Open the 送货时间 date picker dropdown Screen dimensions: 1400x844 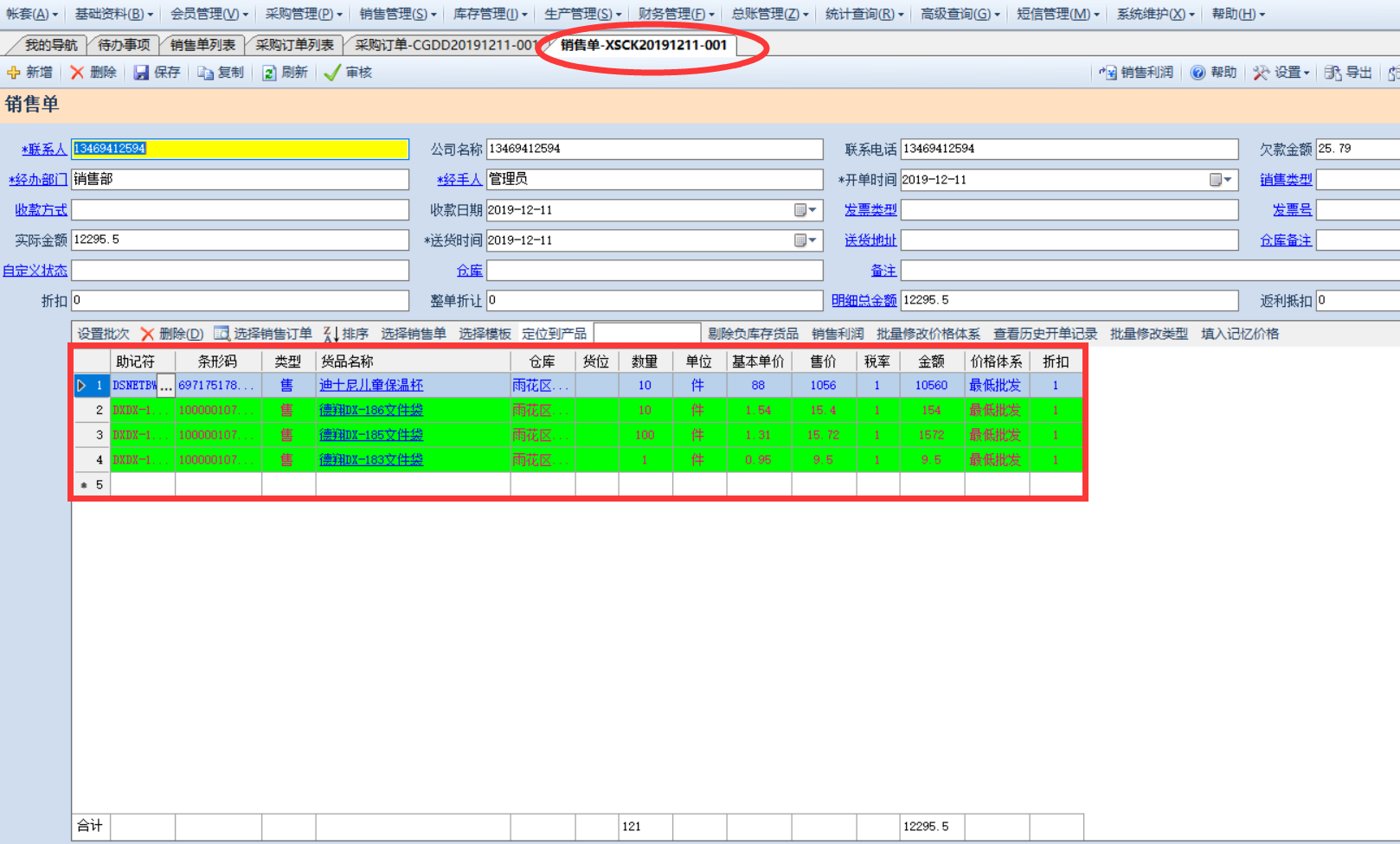click(x=806, y=240)
